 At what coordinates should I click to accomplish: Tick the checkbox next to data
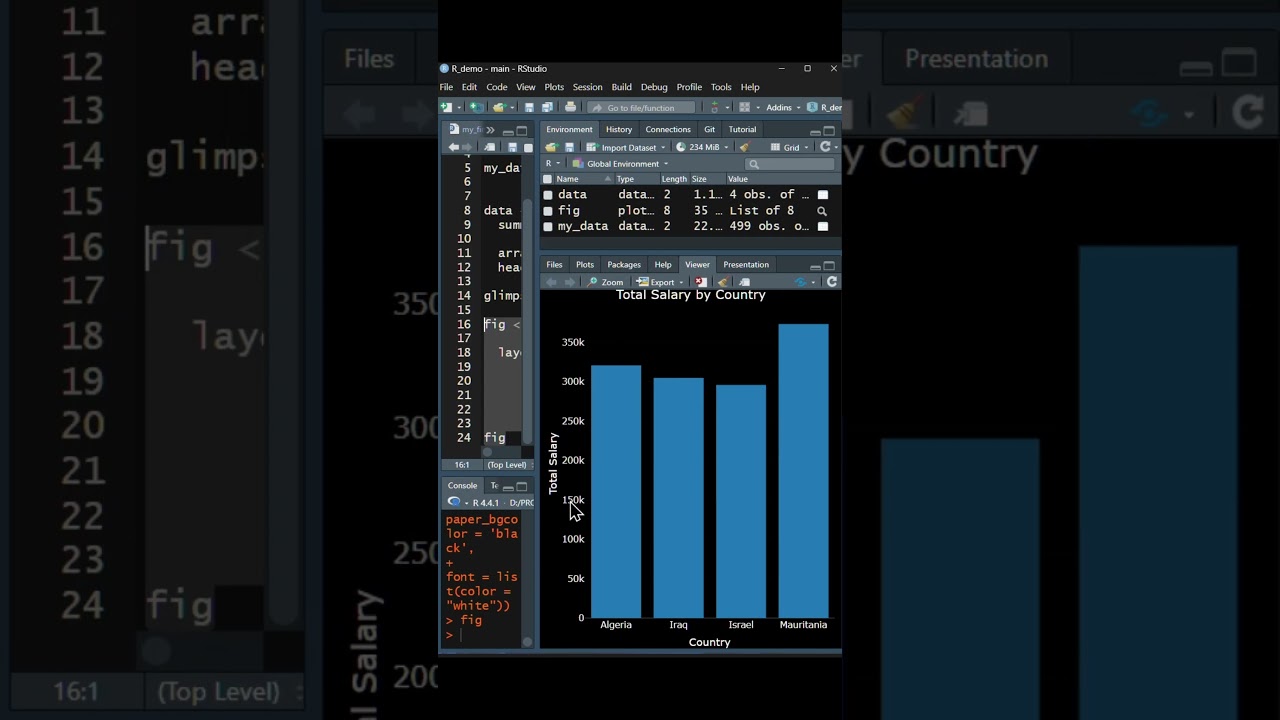(548, 195)
